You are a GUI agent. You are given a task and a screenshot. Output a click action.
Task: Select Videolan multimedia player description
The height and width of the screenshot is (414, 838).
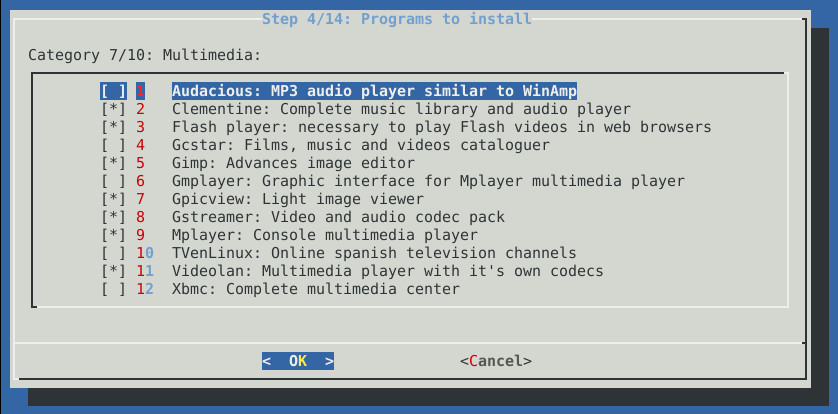(x=387, y=271)
